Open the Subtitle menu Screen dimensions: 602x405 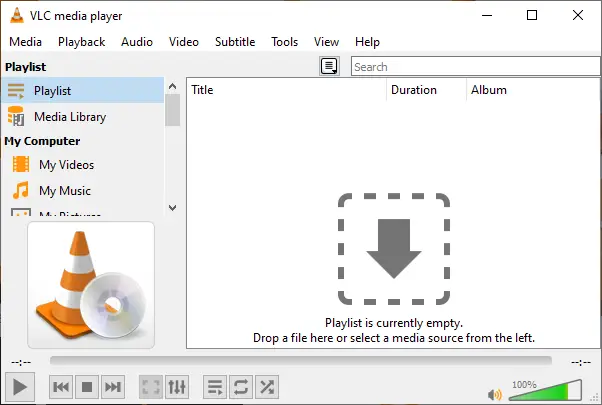point(235,41)
